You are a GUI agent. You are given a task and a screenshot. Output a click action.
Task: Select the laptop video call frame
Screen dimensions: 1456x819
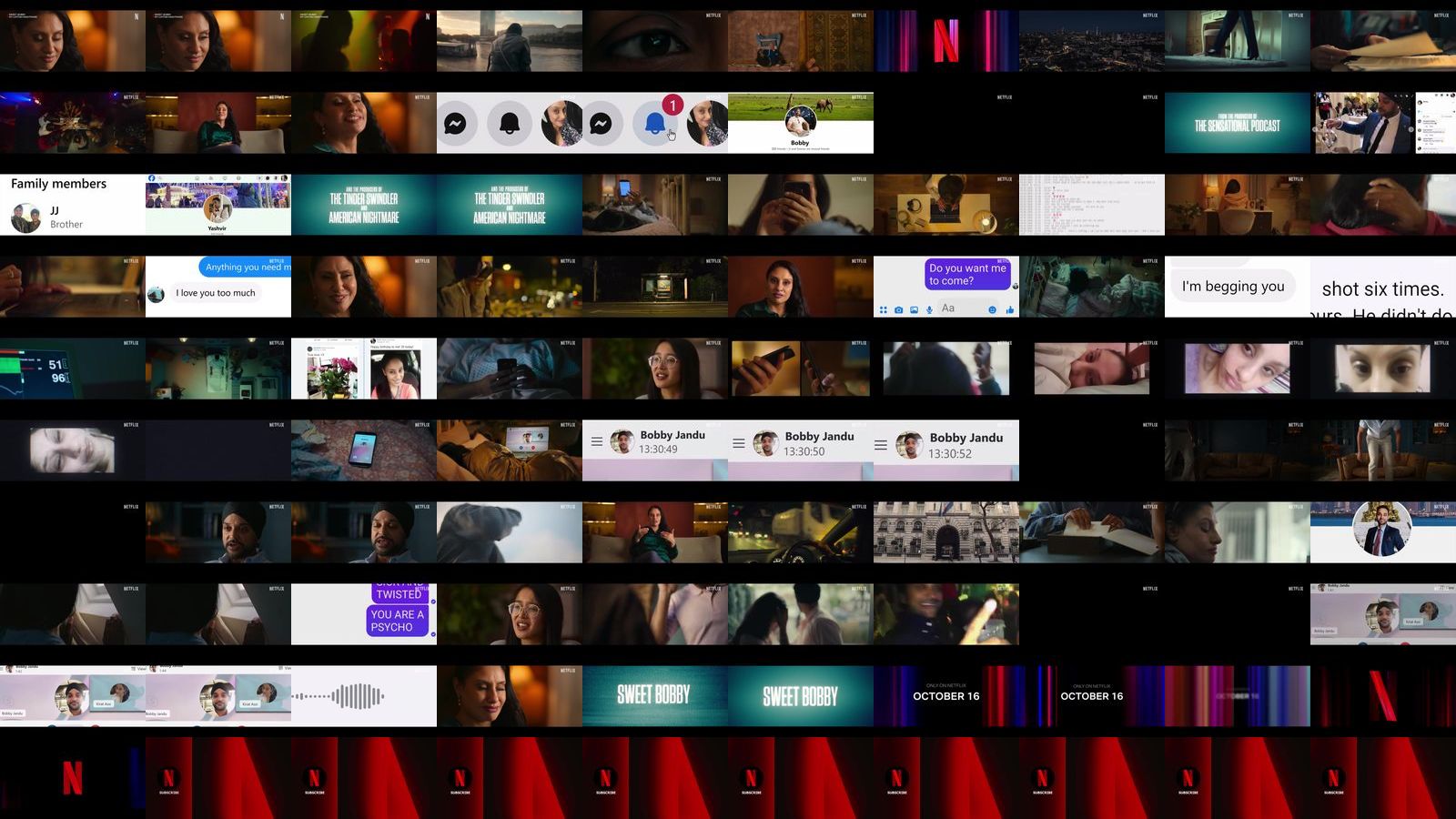(510, 450)
